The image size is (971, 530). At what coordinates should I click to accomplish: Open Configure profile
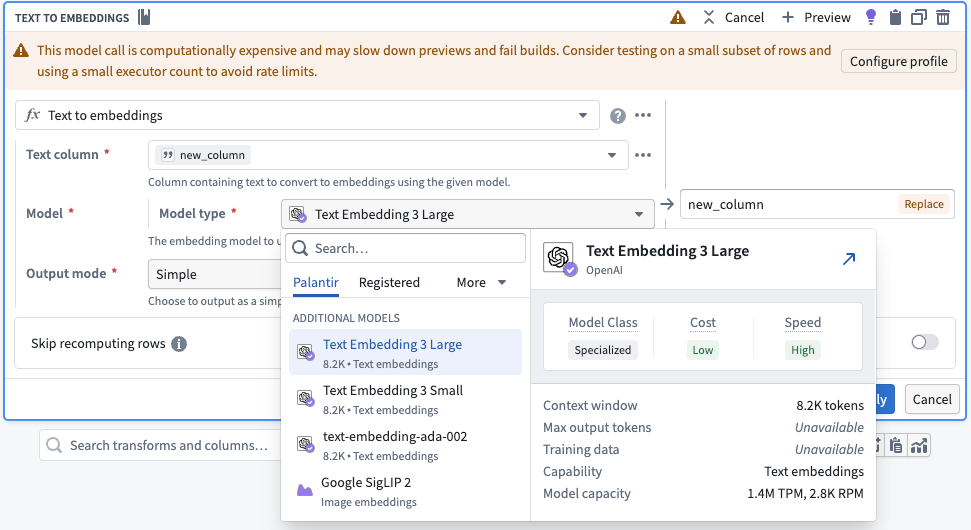[x=899, y=61]
